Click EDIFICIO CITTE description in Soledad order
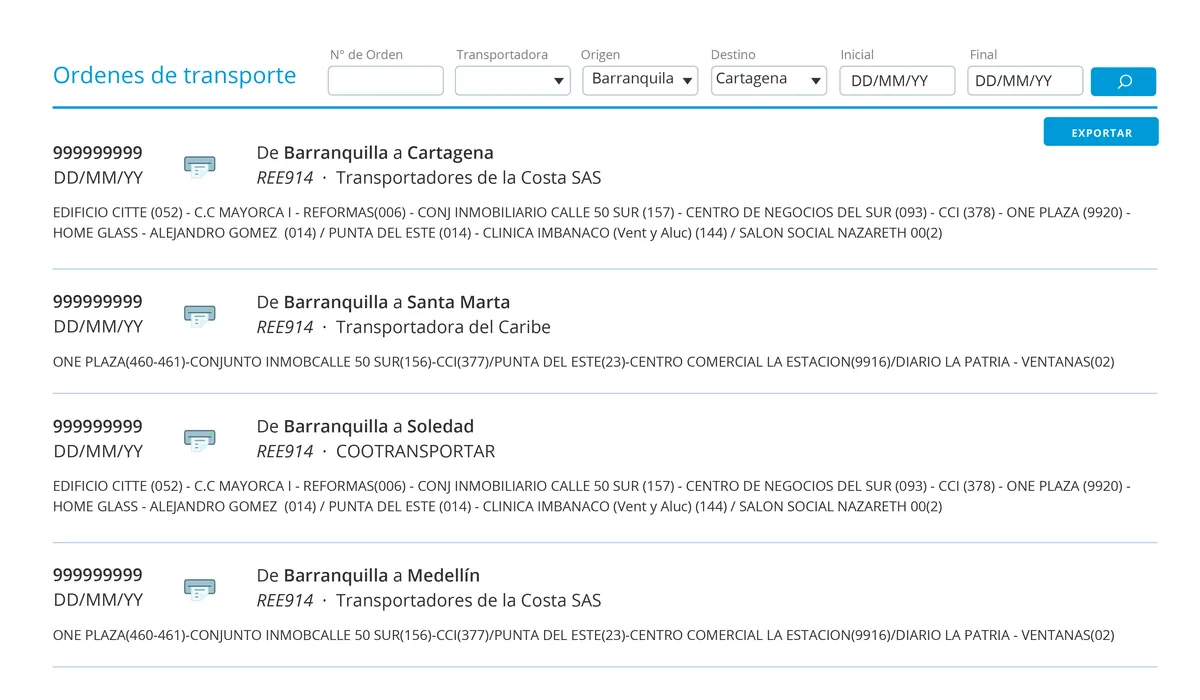This screenshot has width=1200, height=700. (x=592, y=496)
